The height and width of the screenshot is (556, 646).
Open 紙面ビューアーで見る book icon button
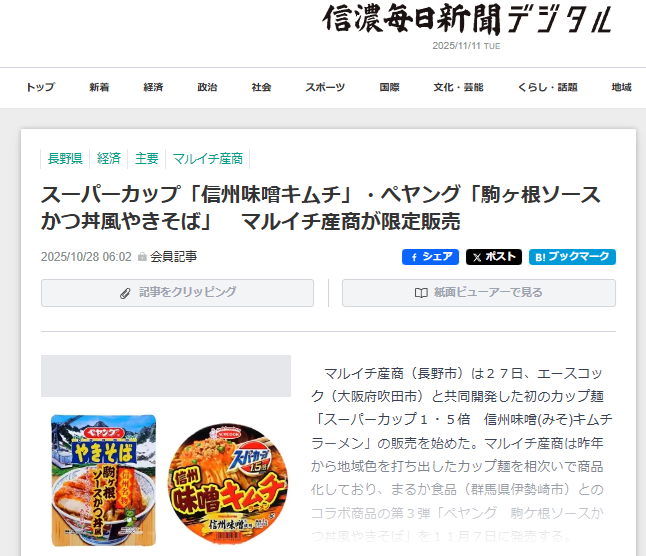pos(479,293)
